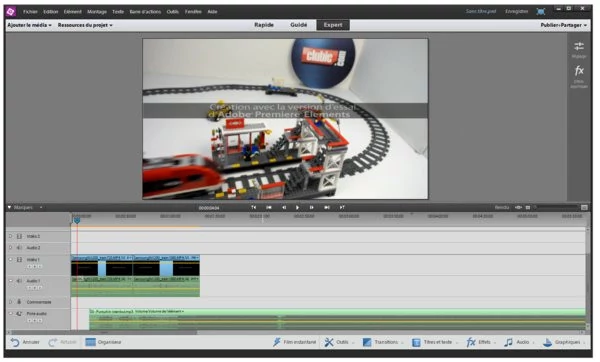
Task: Open the Publier+Partager dropdown
Action: (x=563, y=25)
